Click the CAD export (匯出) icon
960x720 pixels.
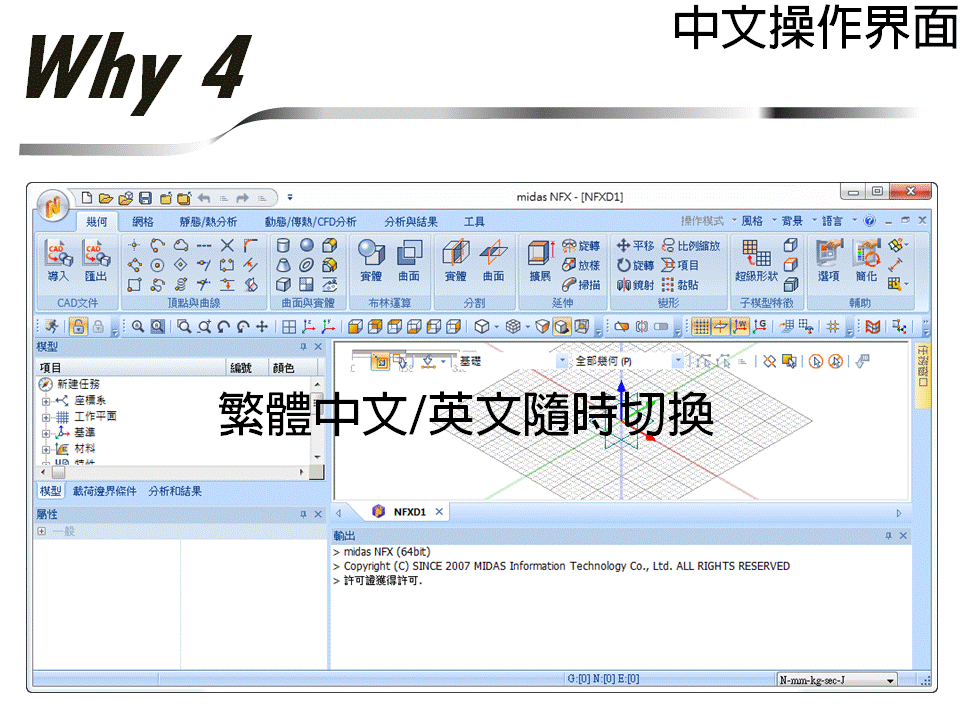[96, 260]
